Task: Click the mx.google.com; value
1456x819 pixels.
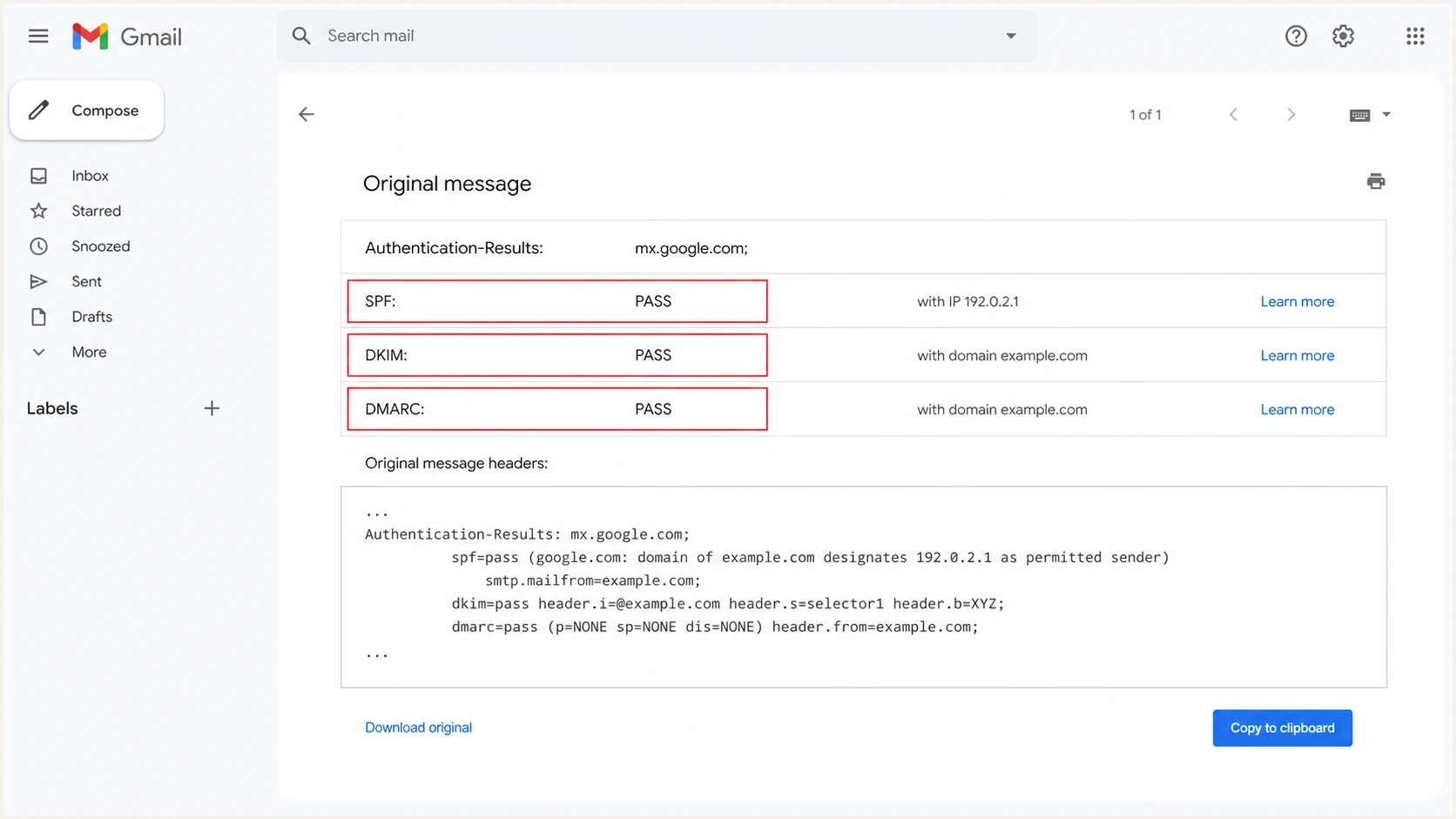Action: click(x=691, y=248)
